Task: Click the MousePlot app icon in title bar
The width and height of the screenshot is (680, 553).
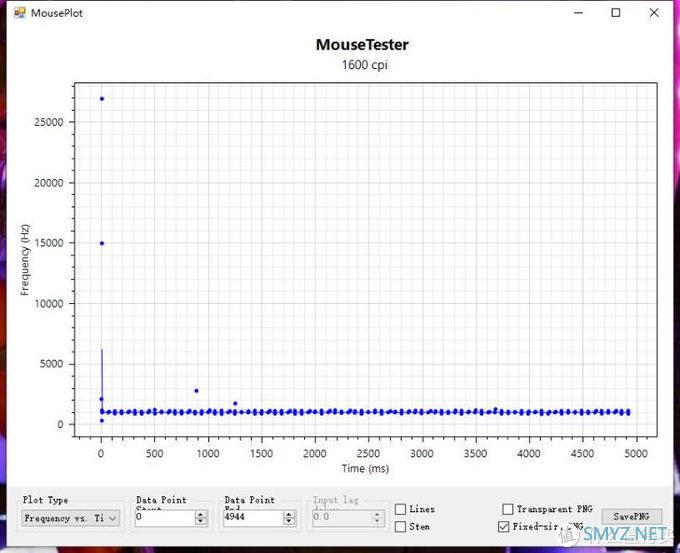Action: (20, 13)
